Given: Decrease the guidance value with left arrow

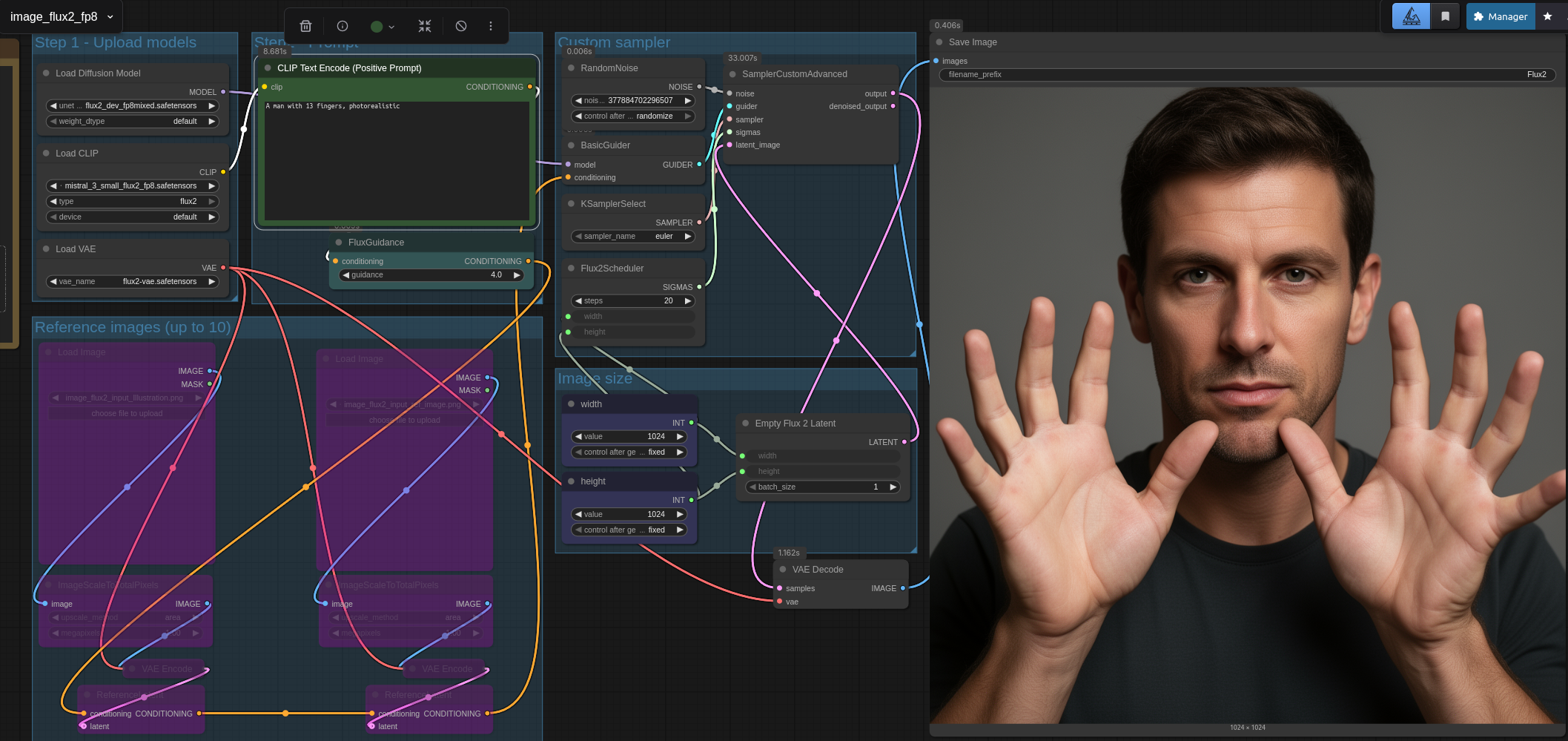Looking at the screenshot, I should point(345,275).
